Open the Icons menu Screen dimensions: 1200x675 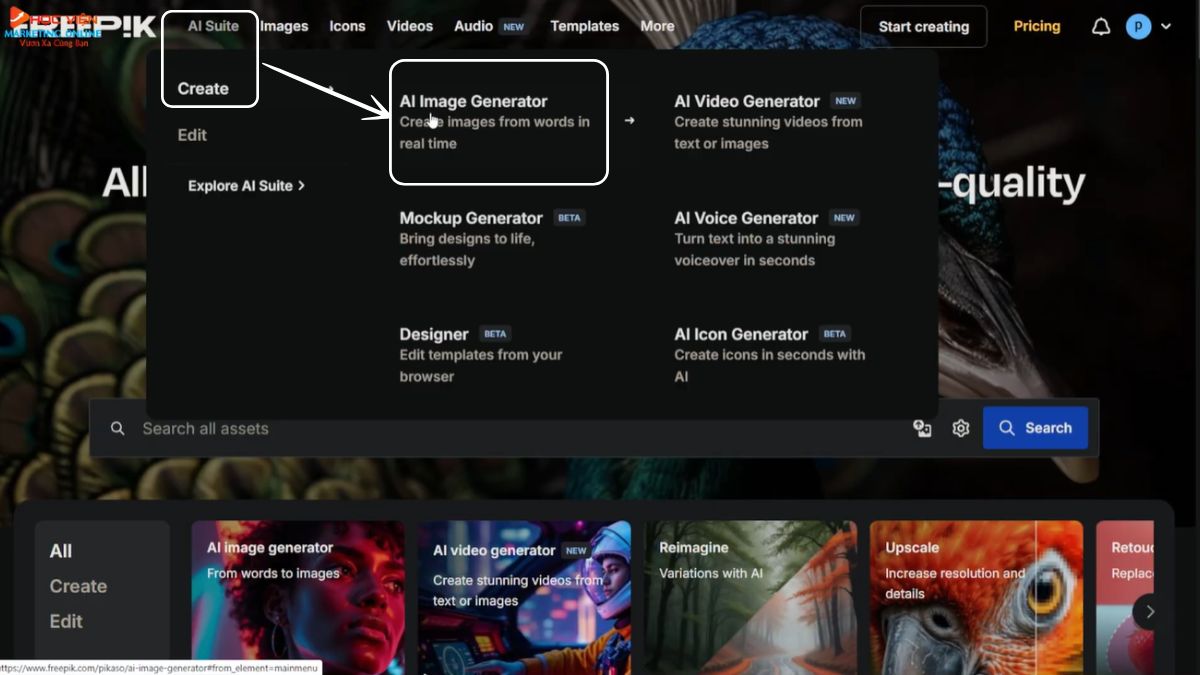coord(348,26)
